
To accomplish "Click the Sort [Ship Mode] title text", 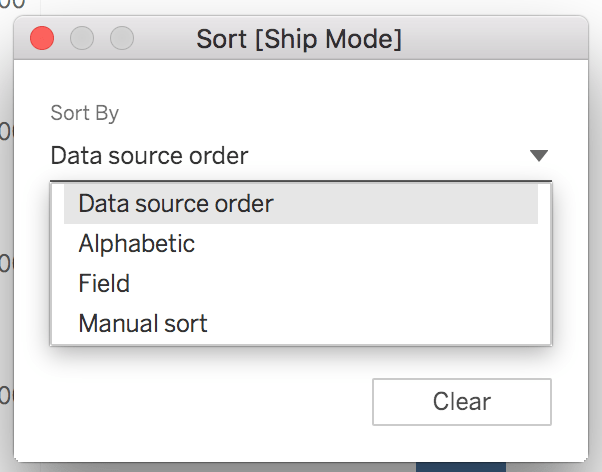I will pos(299,40).
